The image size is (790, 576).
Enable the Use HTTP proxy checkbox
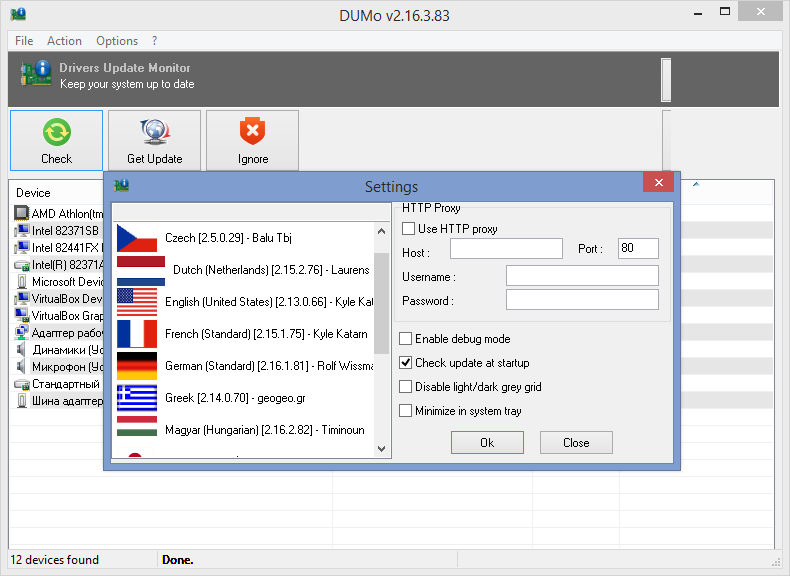(x=408, y=229)
